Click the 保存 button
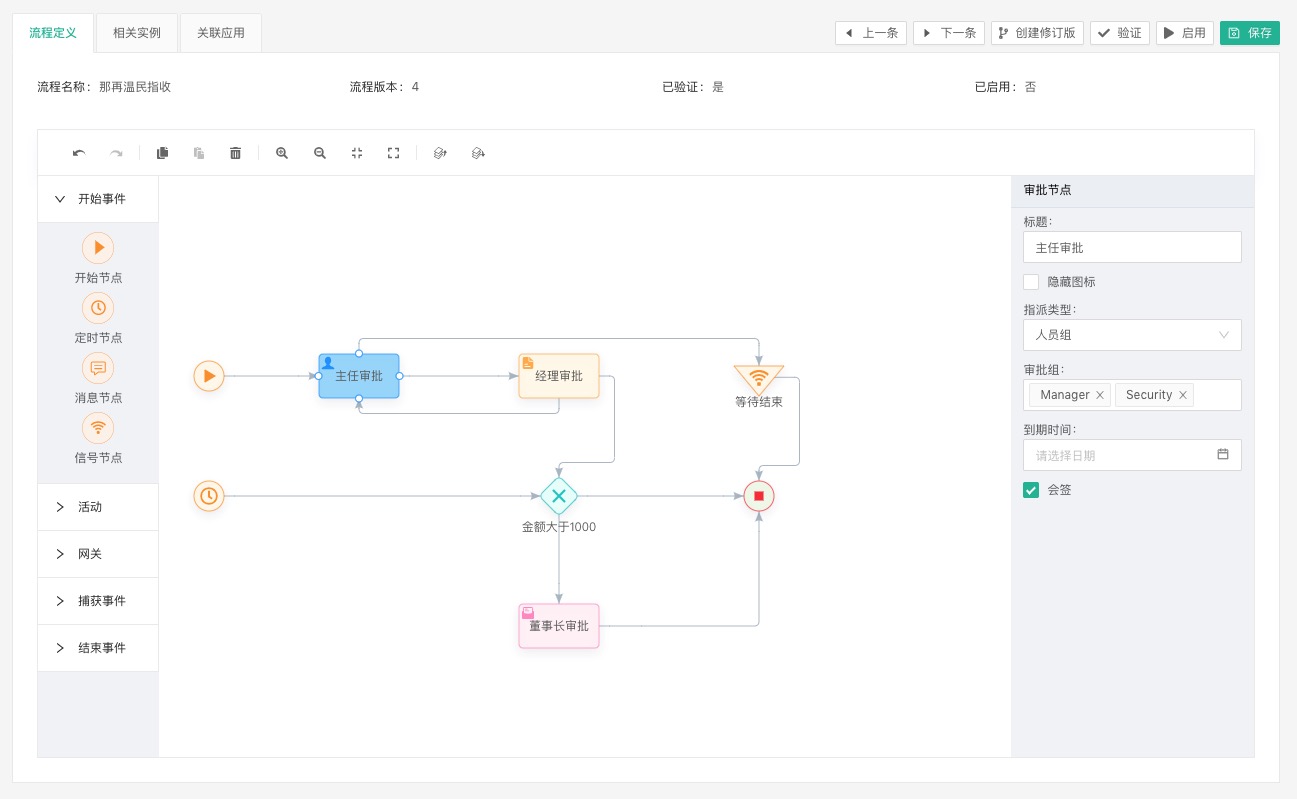This screenshot has height=799, width=1297. pos(1250,33)
